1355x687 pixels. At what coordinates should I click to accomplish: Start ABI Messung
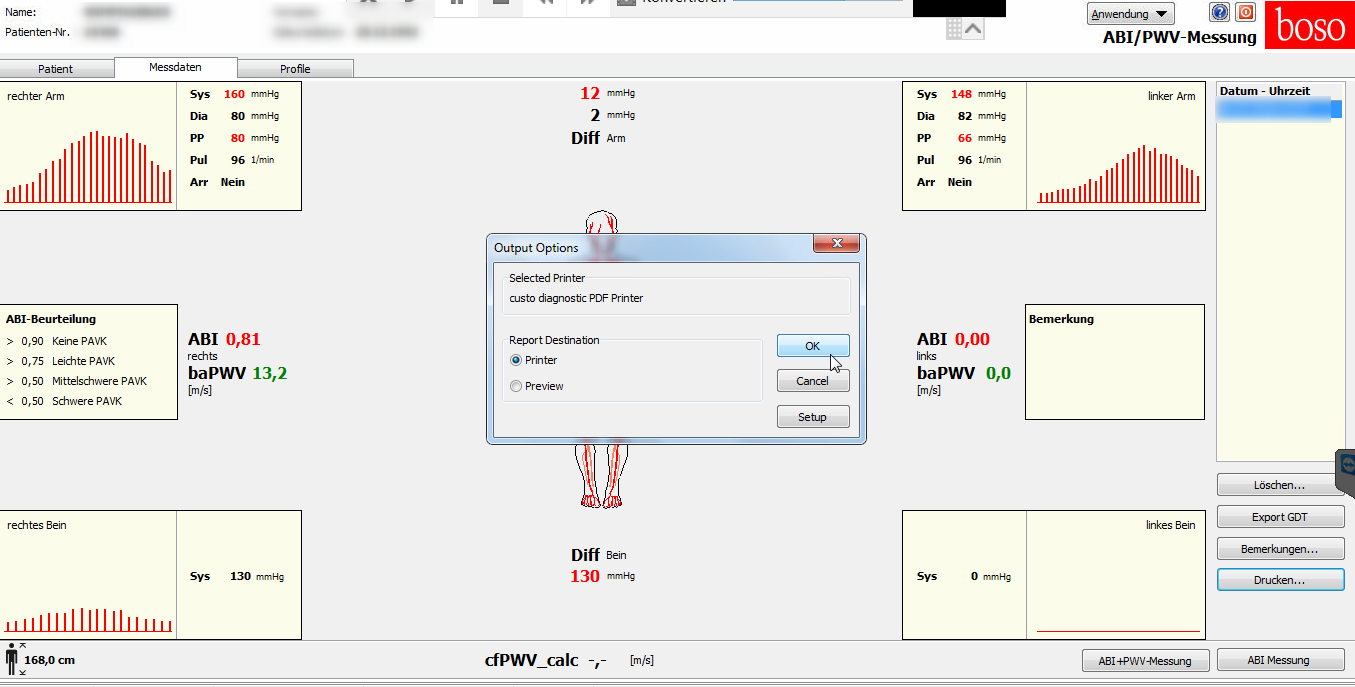[1279, 660]
